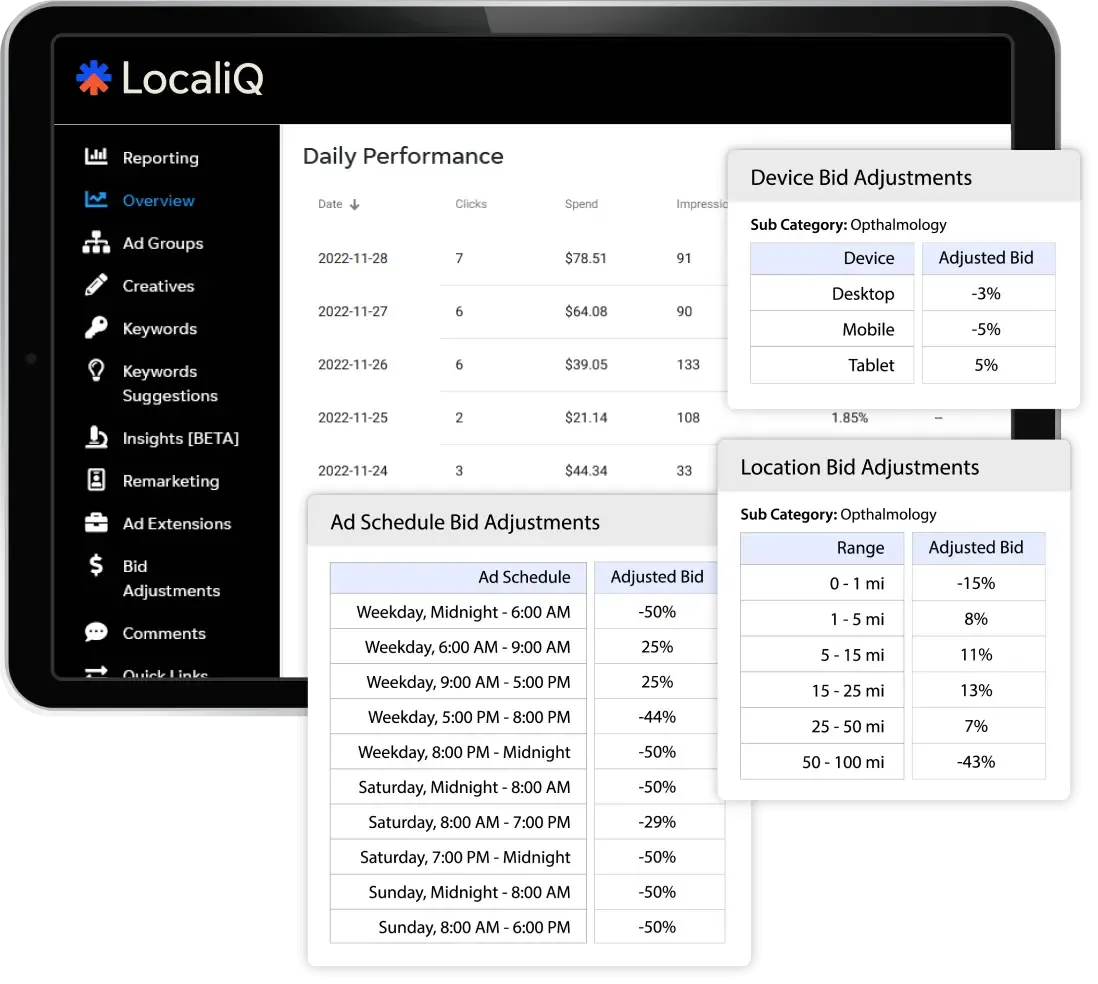Click the Mobile device row

coord(903,329)
